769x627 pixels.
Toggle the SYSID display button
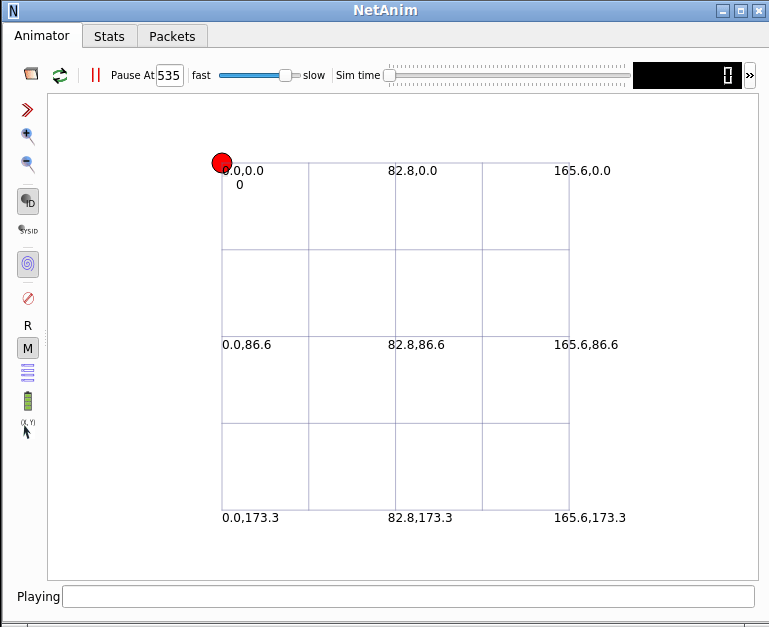[x=28, y=230]
